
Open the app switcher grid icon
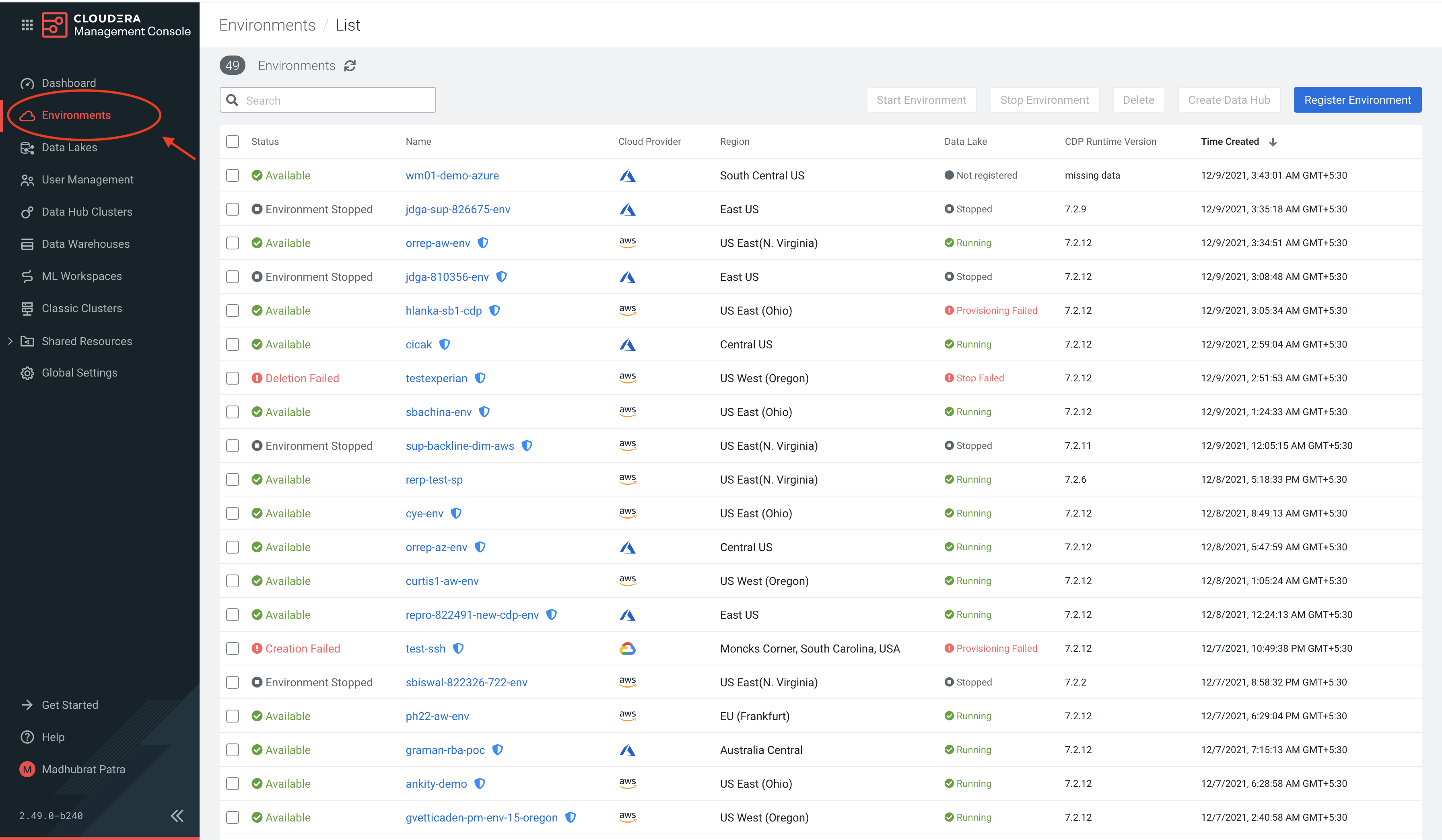coord(27,25)
